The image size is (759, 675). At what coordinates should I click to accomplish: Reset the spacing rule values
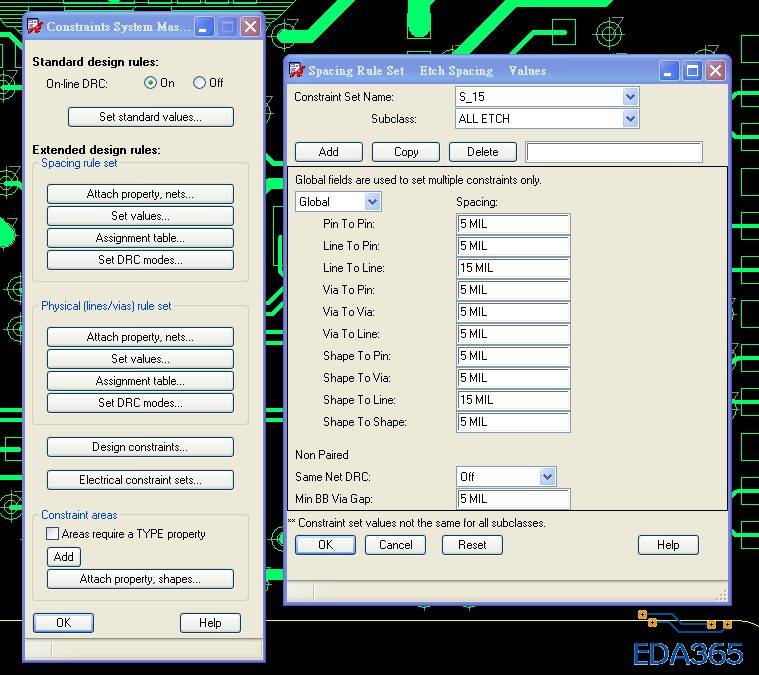[472, 545]
